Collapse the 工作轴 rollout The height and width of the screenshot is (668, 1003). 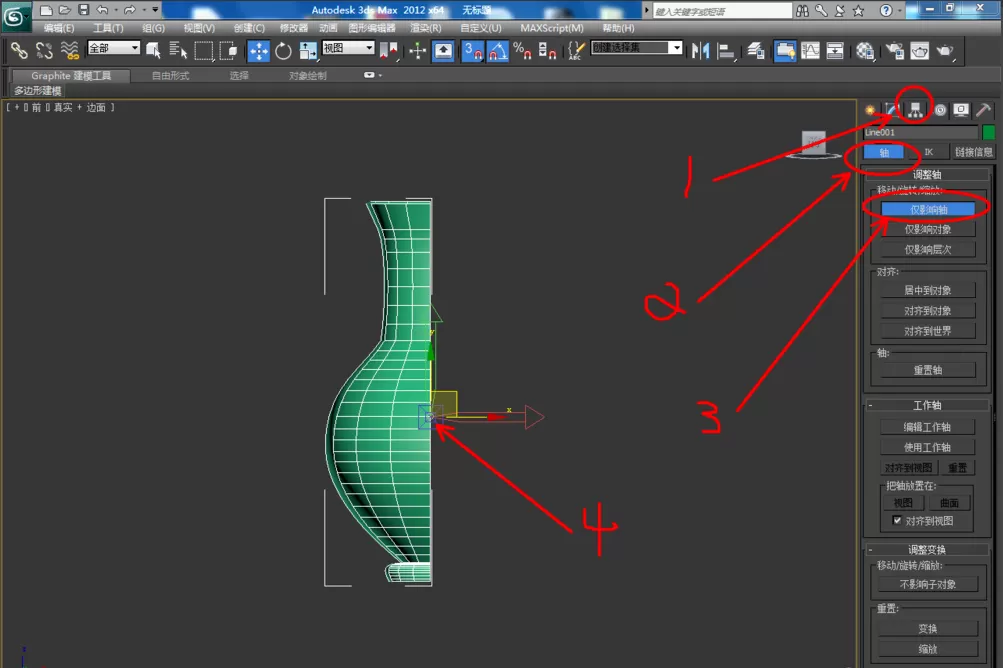871,405
